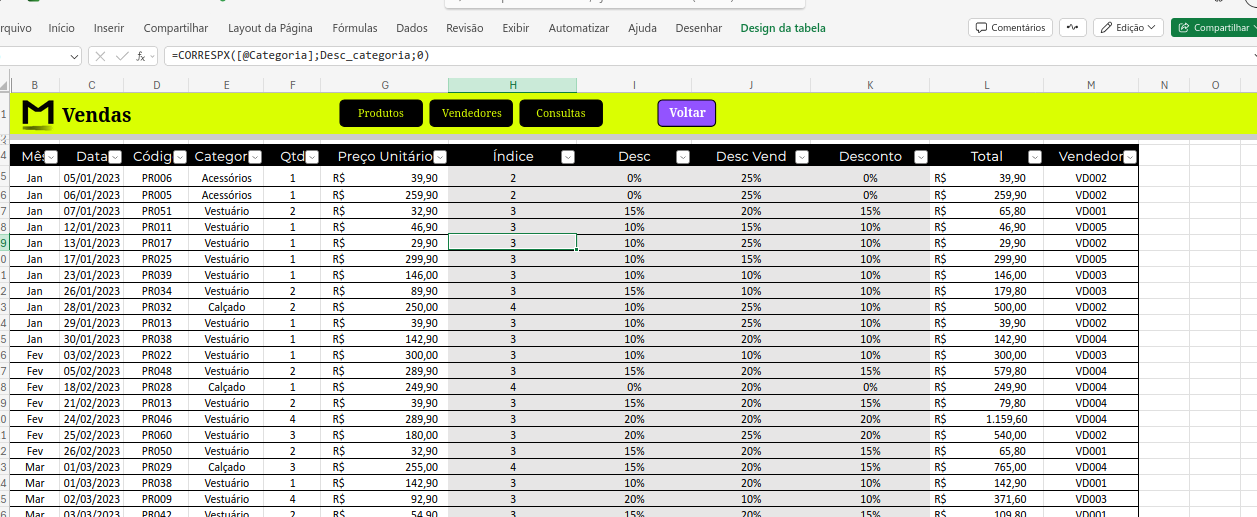Select the active Índice cell in PR017 row
This screenshot has width=1257, height=517.
pos(512,243)
